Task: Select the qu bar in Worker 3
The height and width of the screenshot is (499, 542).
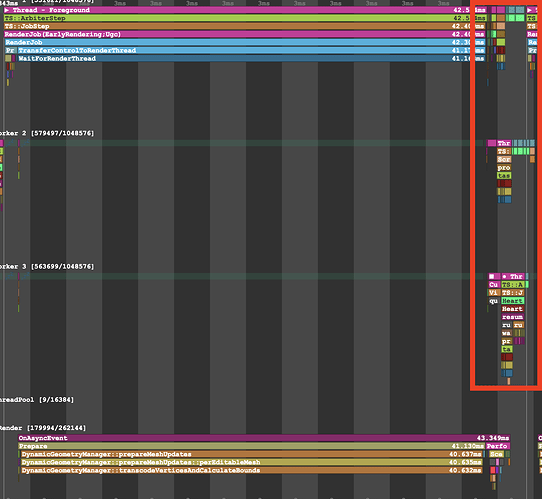Action: pos(494,301)
